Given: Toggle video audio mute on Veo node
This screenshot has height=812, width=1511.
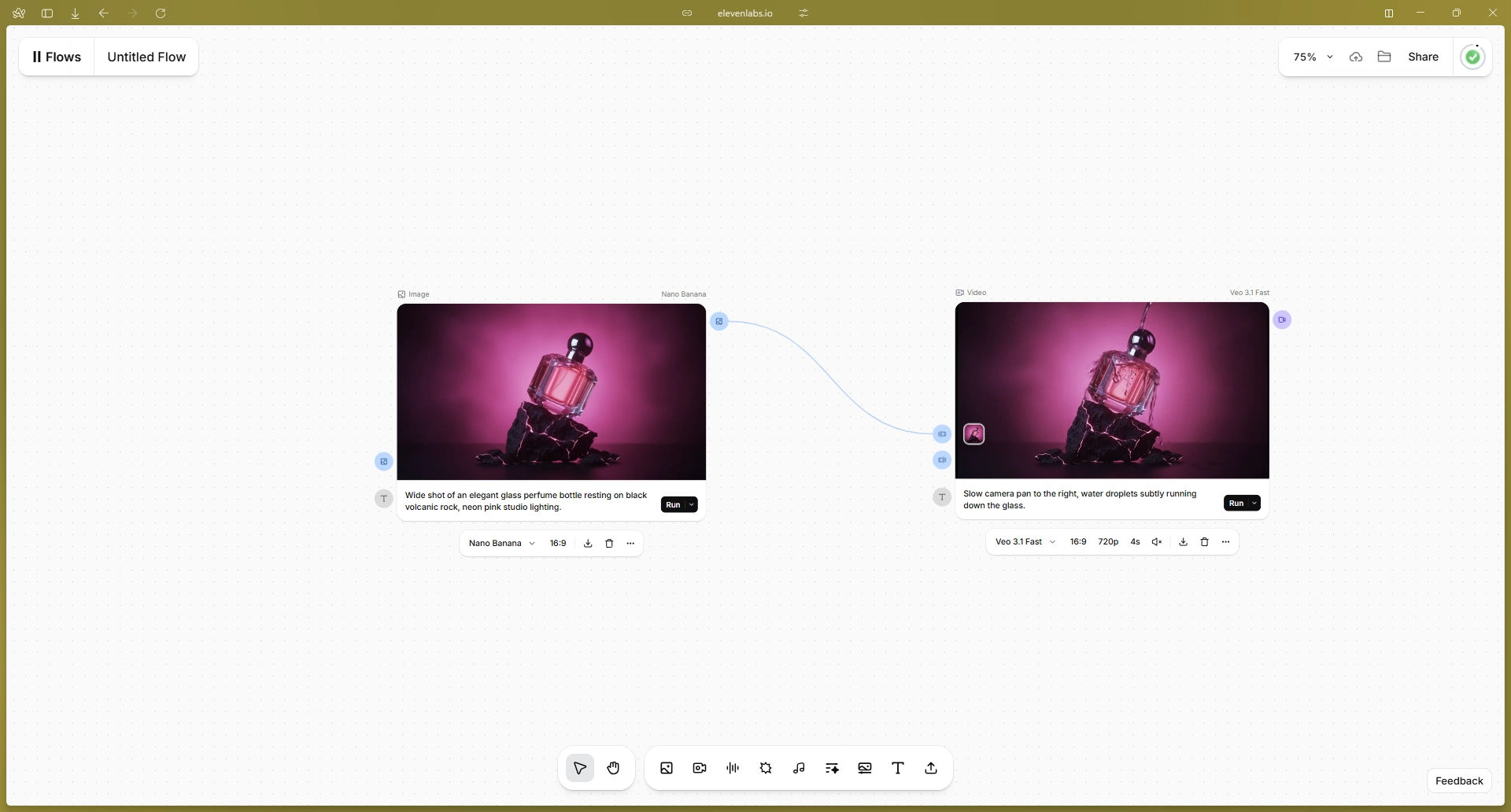Looking at the screenshot, I should pos(1157,542).
